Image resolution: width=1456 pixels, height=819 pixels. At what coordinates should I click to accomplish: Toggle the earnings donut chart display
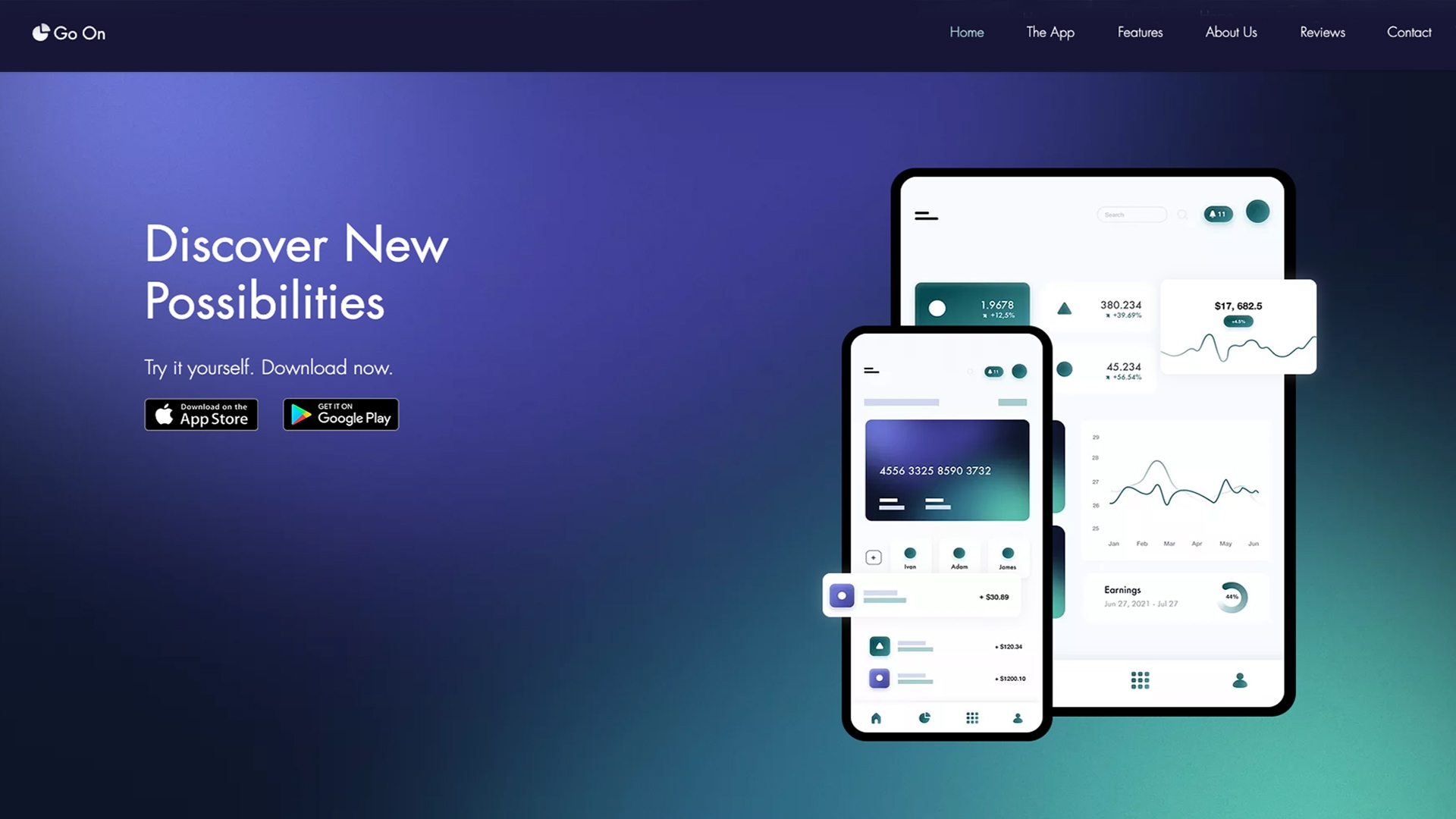pyautogui.click(x=1234, y=596)
